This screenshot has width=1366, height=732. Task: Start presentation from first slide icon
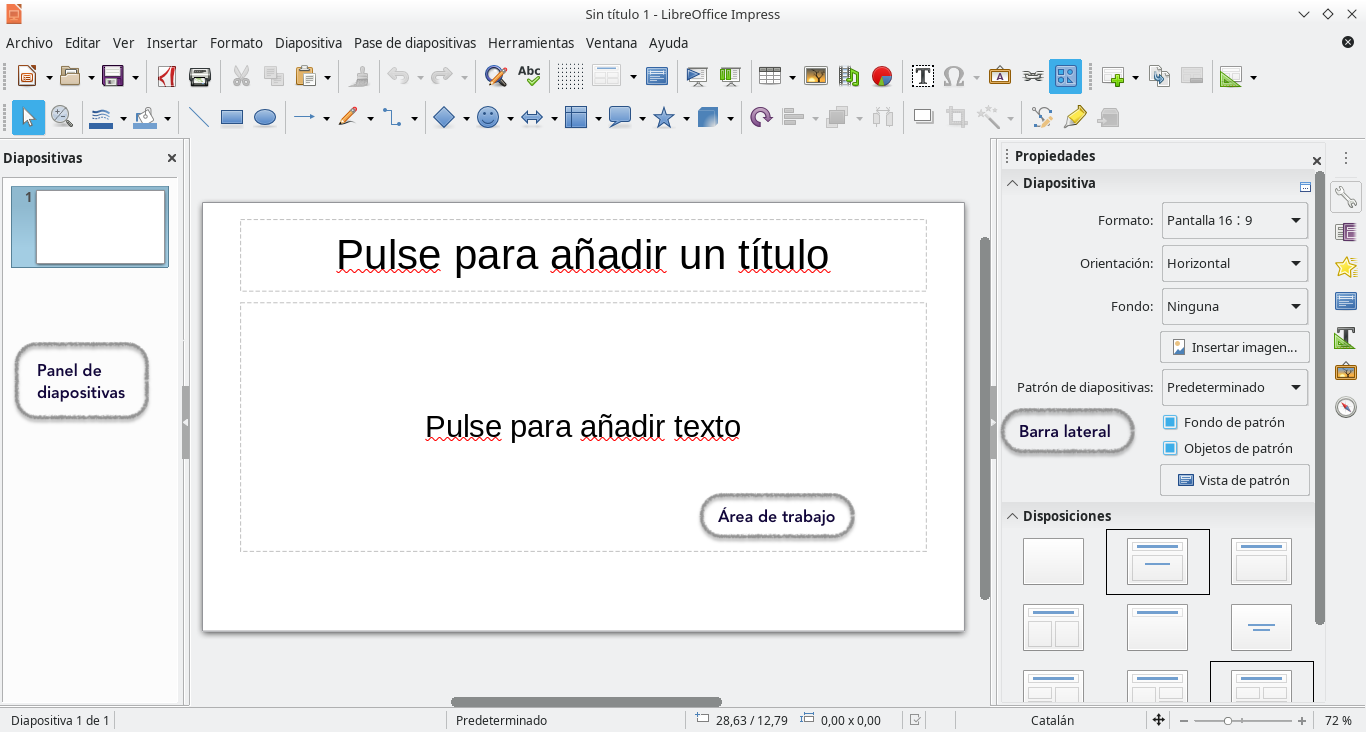click(x=696, y=76)
